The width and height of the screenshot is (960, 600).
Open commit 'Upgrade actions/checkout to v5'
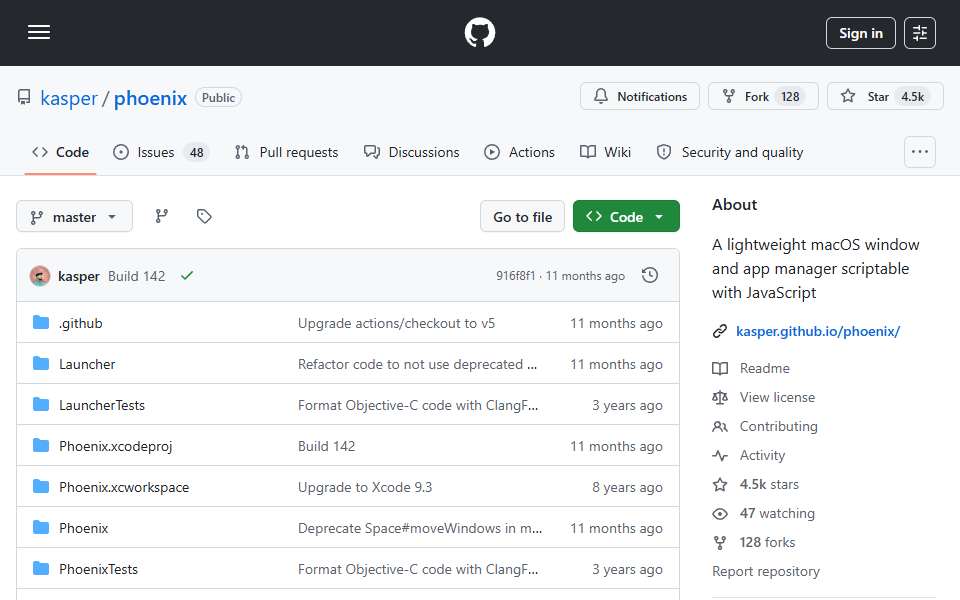click(x=396, y=323)
